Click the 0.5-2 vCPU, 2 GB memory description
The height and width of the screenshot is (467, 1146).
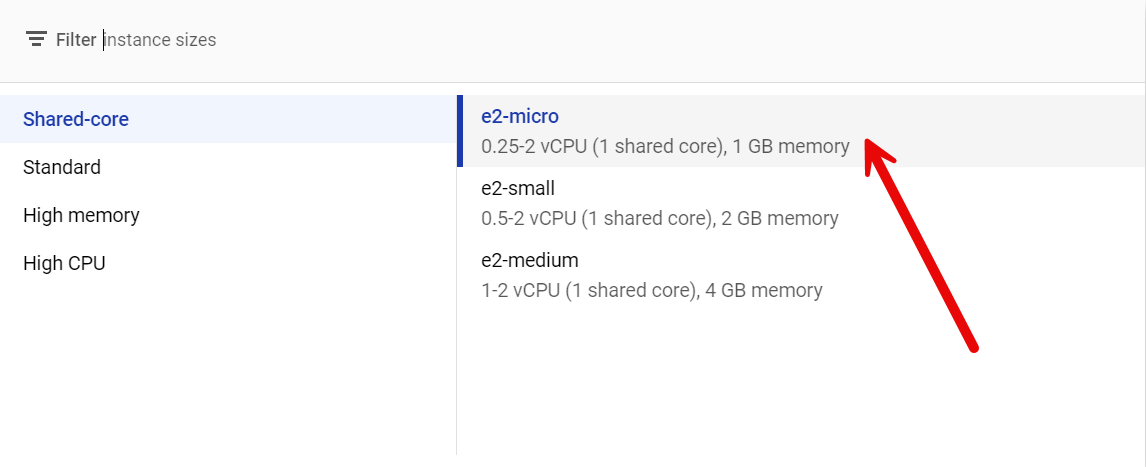(x=660, y=218)
